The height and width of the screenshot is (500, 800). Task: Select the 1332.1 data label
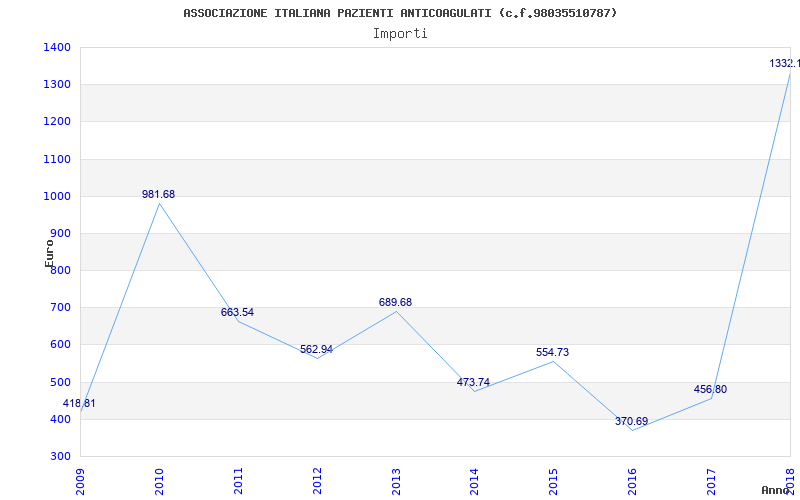coord(785,64)
